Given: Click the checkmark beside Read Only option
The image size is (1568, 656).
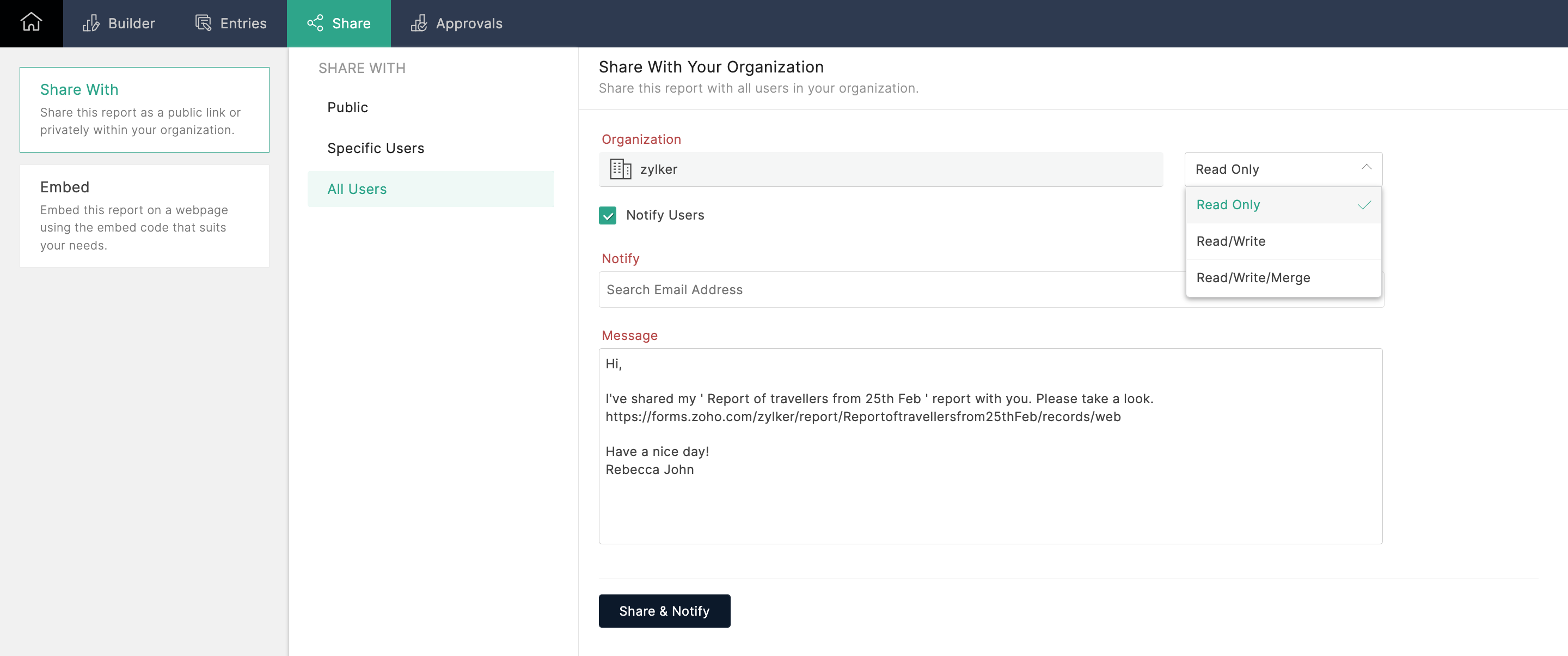Looking at the screenshot, I should 1364,205.
